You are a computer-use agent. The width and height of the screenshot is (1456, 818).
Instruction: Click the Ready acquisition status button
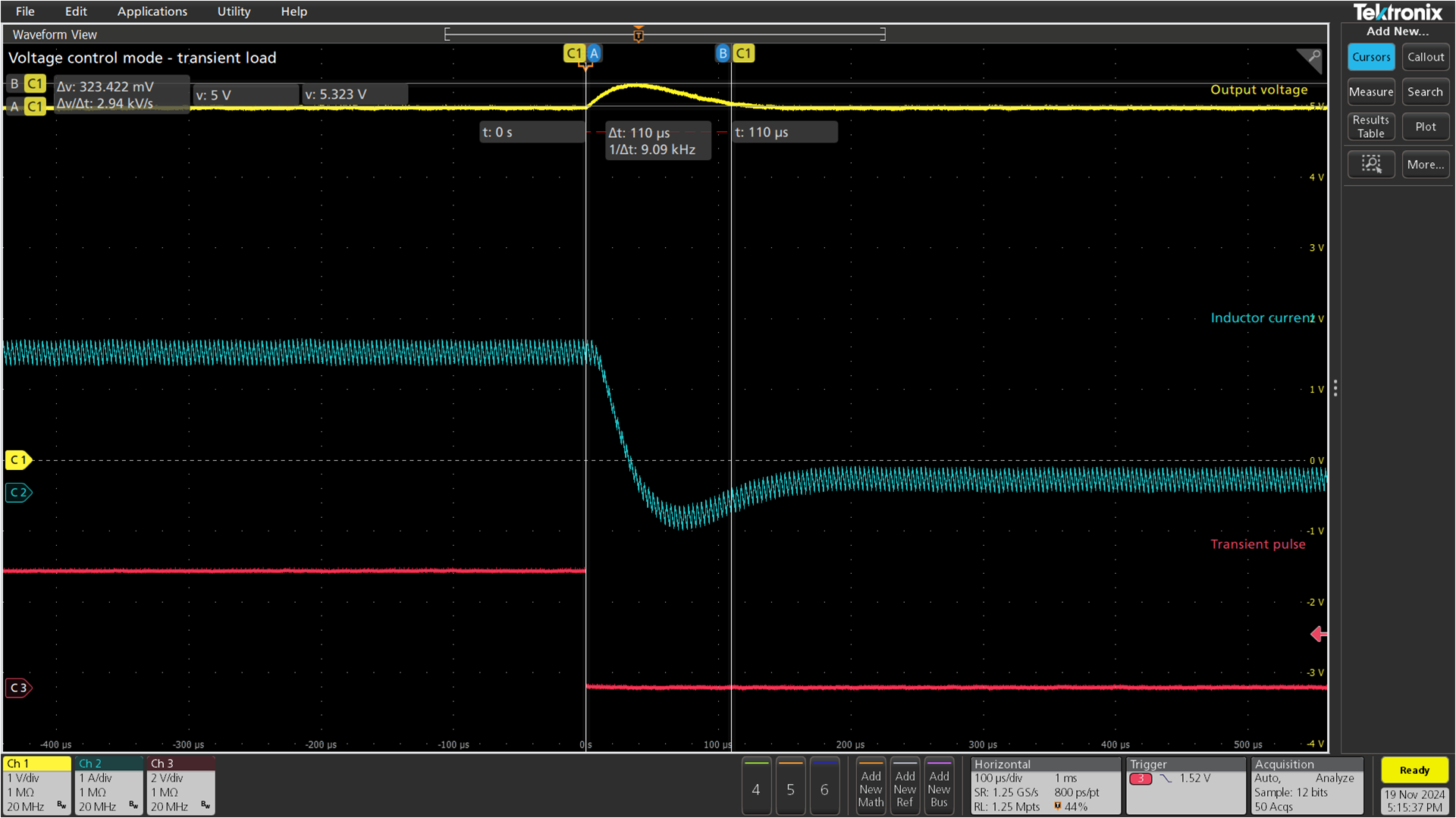pos(1414,770)
